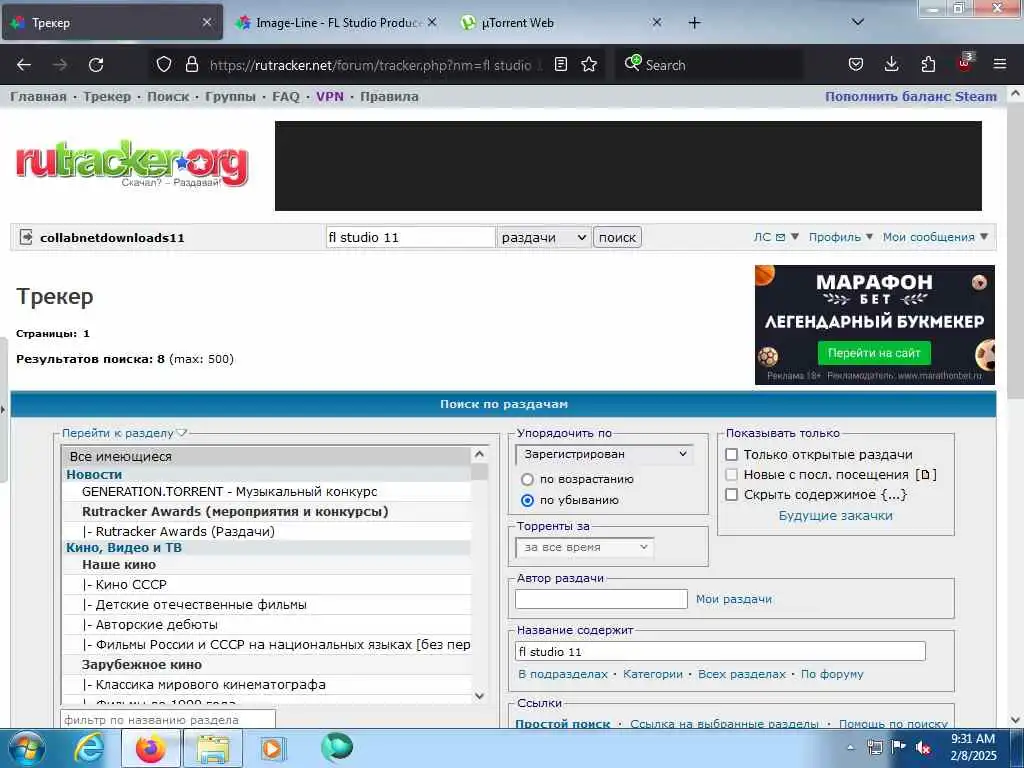This screenshot has width=1024, height=768.
Task: Click the Категории link
Action: (652, 674)
